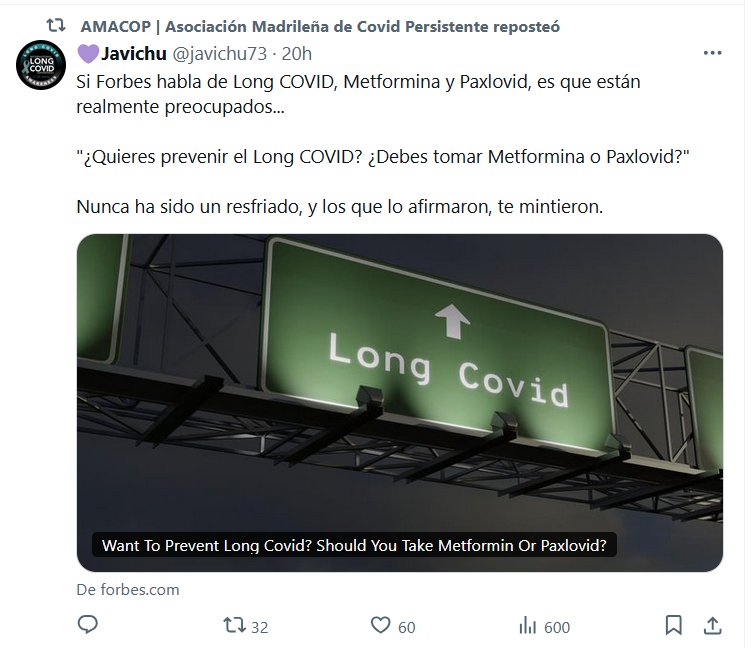Click the repost arrow icon beside AMACOP

pyautogui.click(x=56, y=25)
